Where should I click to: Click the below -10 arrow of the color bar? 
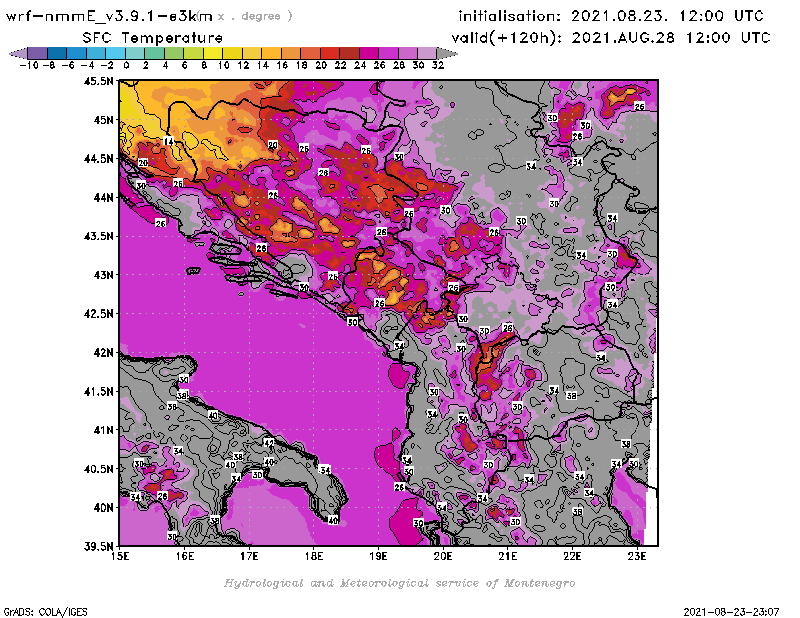18,53
